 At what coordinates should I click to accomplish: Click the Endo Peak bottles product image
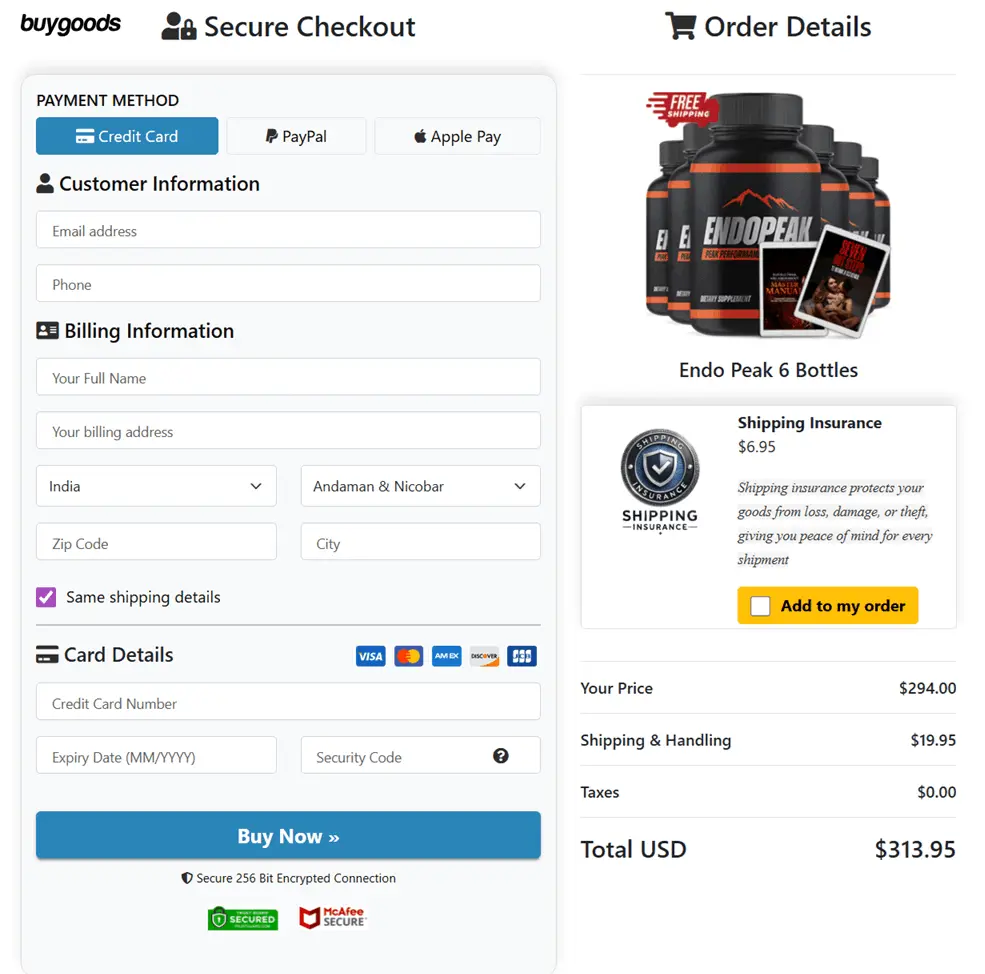(x=767, y=215)
